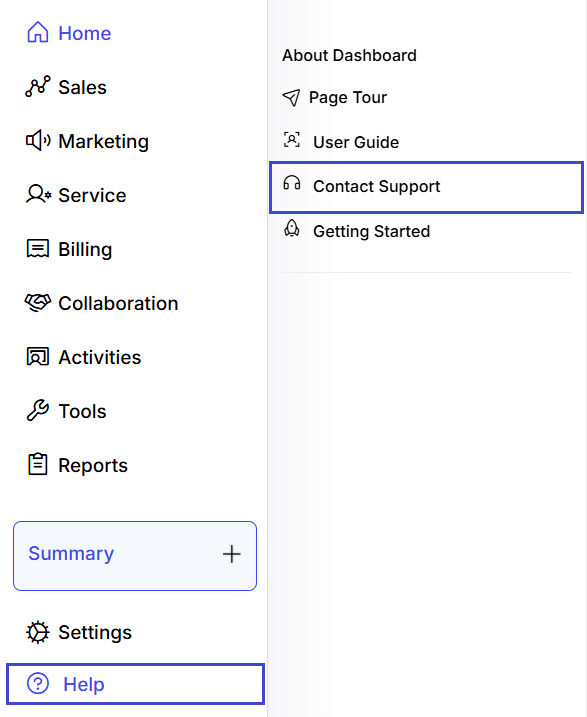This screenshot has height=717, width=587.
Task: Click the Billing receipt icon
Action: click(37, 248)
